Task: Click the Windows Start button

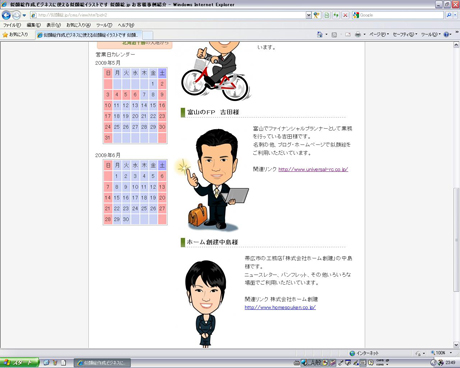Action: click(x=19, y=363)
